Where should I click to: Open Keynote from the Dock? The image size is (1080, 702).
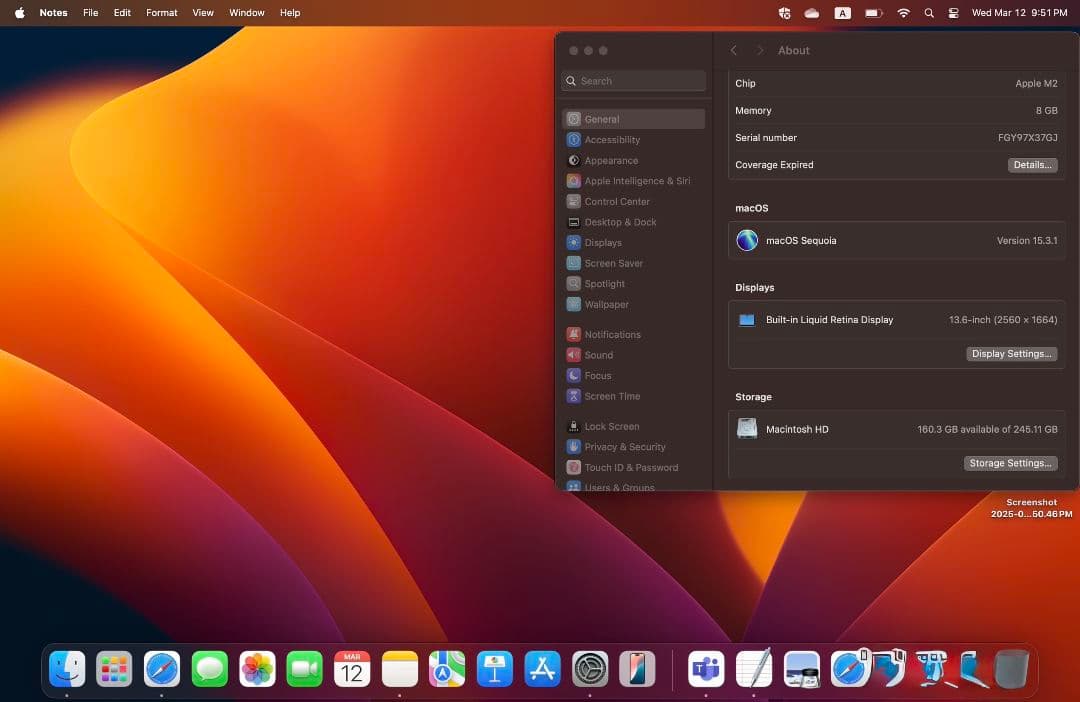(495, 669)
